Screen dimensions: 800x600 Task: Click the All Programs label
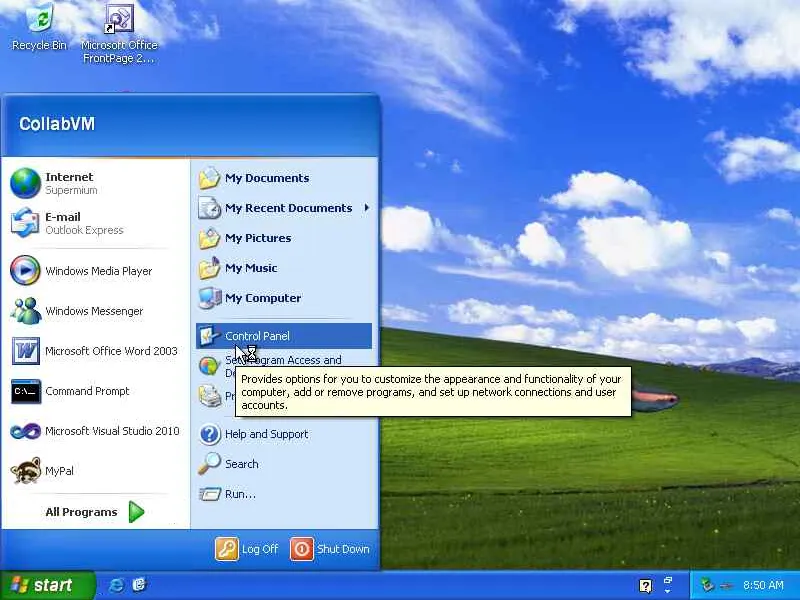coord(81,512)
